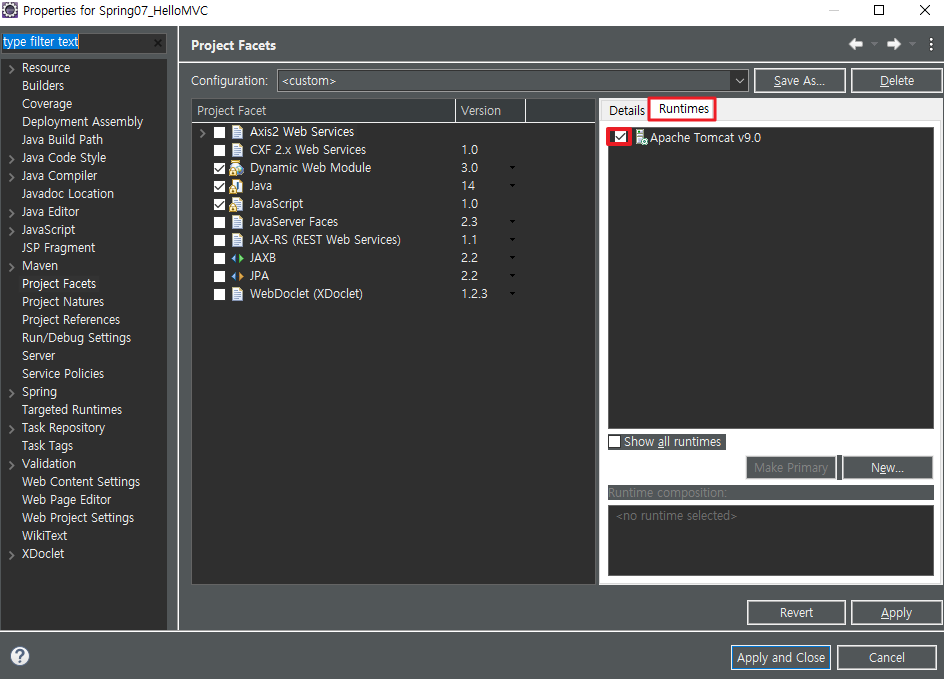Click the JAXB facet icon

(238, 258)
